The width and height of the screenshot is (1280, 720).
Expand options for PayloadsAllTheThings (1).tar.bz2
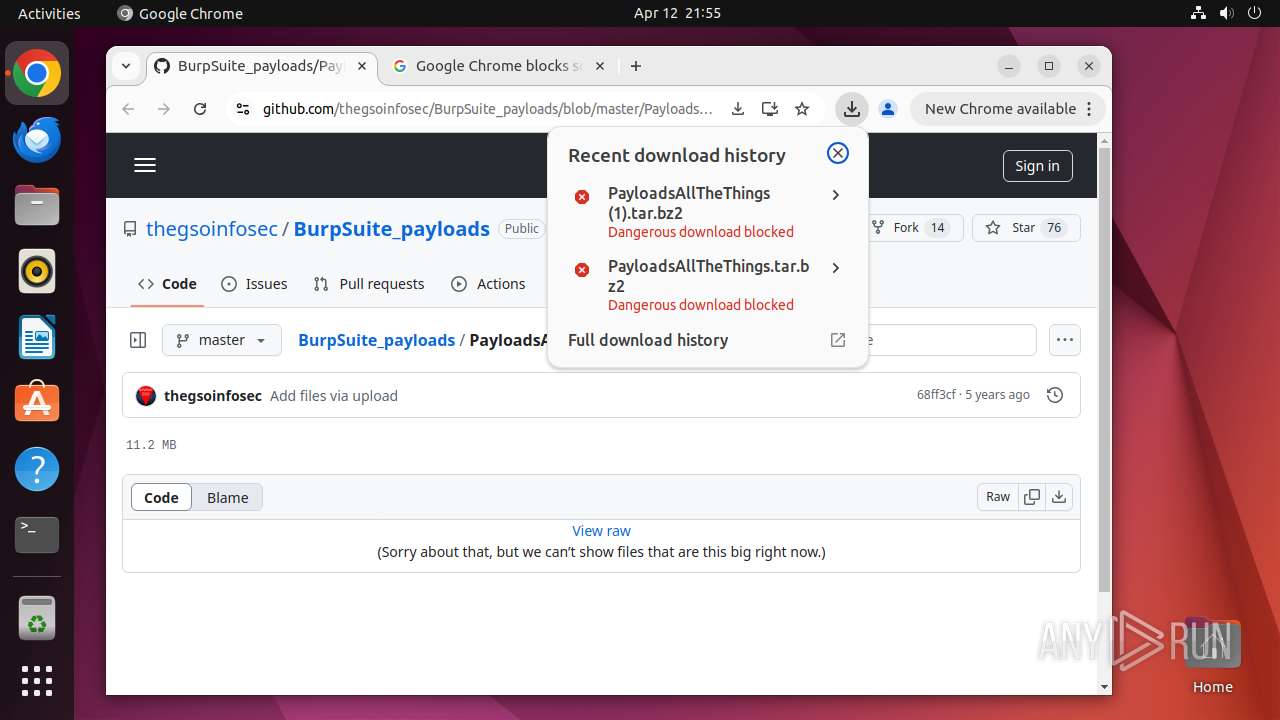835,195
